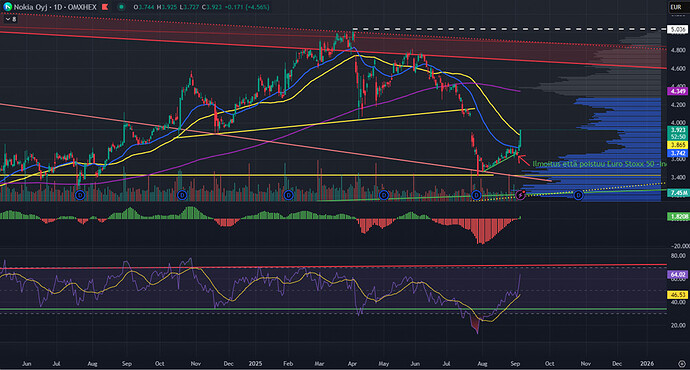
Task: Click the dividend D marker near October 2024
Action: click(x=182, y=195)
